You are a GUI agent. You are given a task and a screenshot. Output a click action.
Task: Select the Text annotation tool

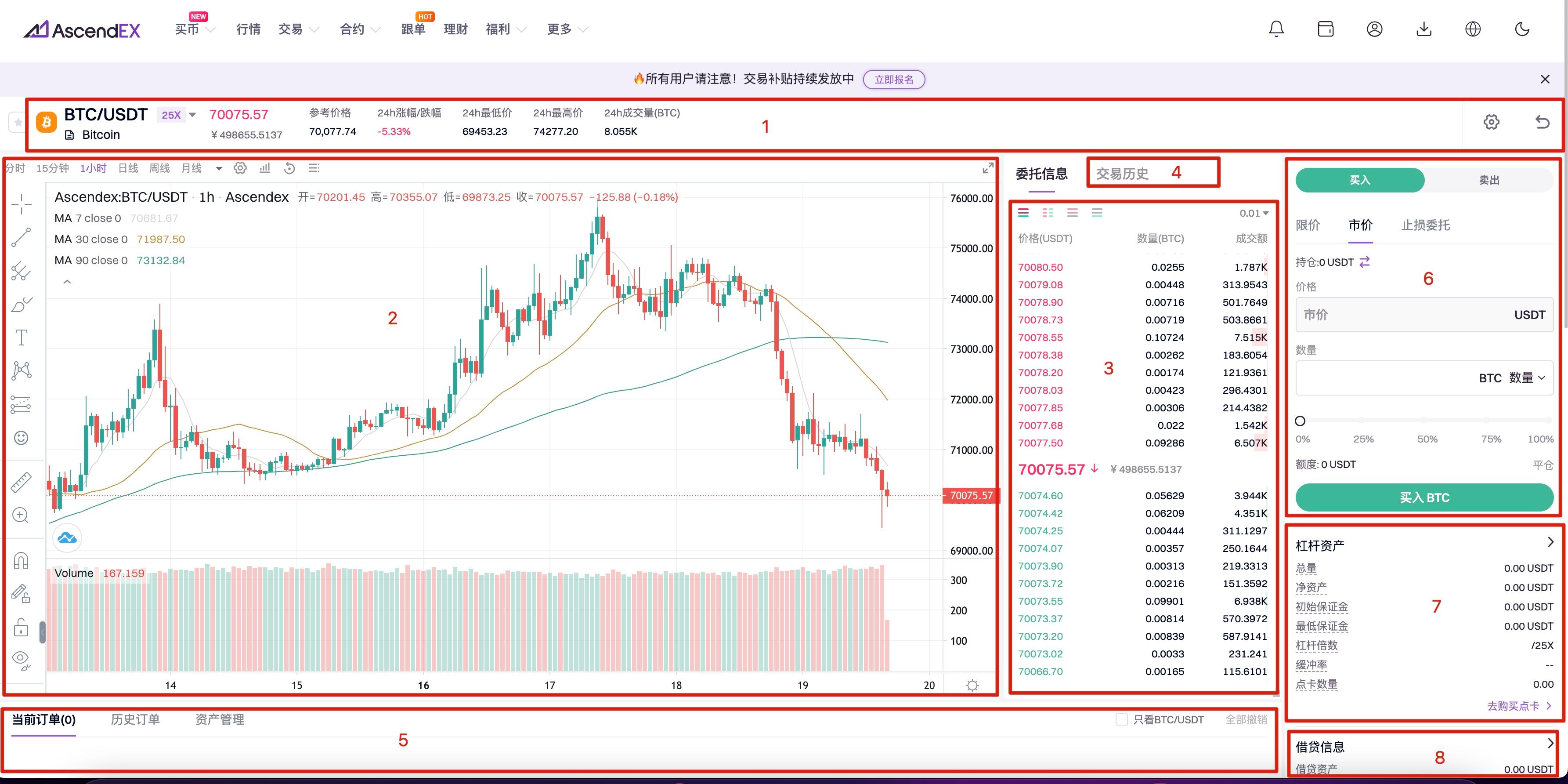tap(22, 338)
